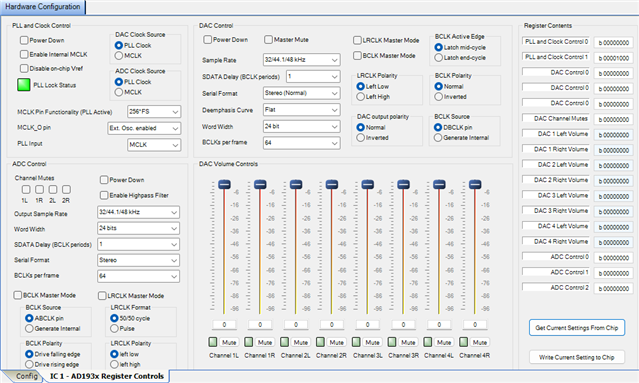Open Deemphasis Curve dropdown

click(x=302, y=110)
